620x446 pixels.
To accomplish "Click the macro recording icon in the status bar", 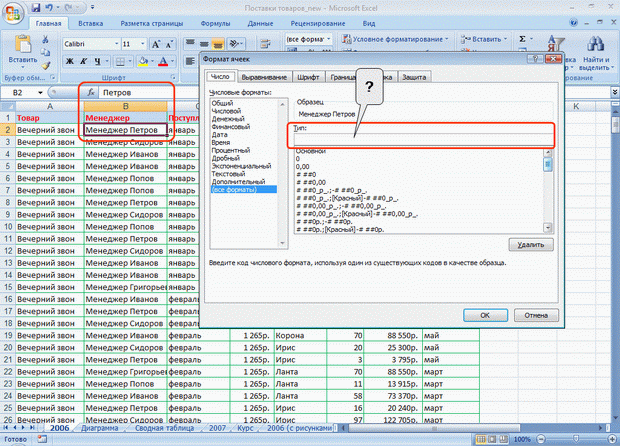I will [x=42, y=439].
